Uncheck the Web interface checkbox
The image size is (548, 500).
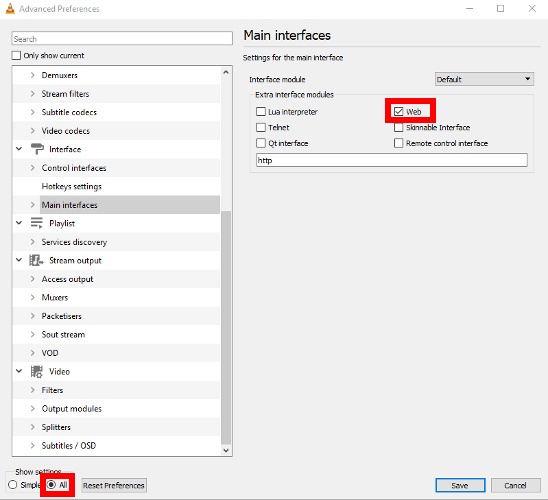click(398, 112)
